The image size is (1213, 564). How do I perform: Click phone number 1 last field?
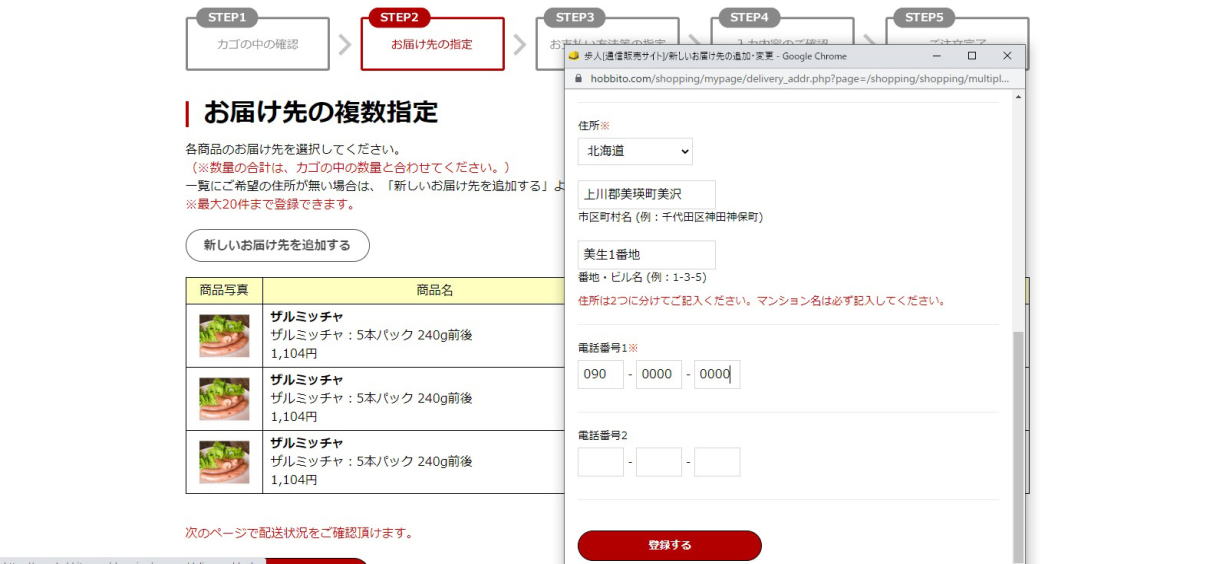click(x=717, y=374)
